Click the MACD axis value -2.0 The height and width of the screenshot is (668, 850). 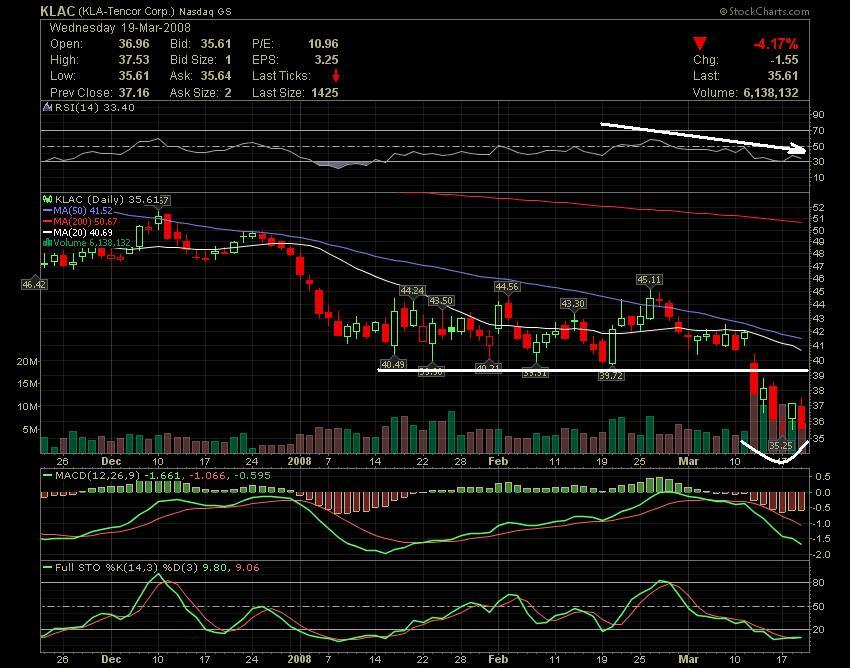pos(822,555)
